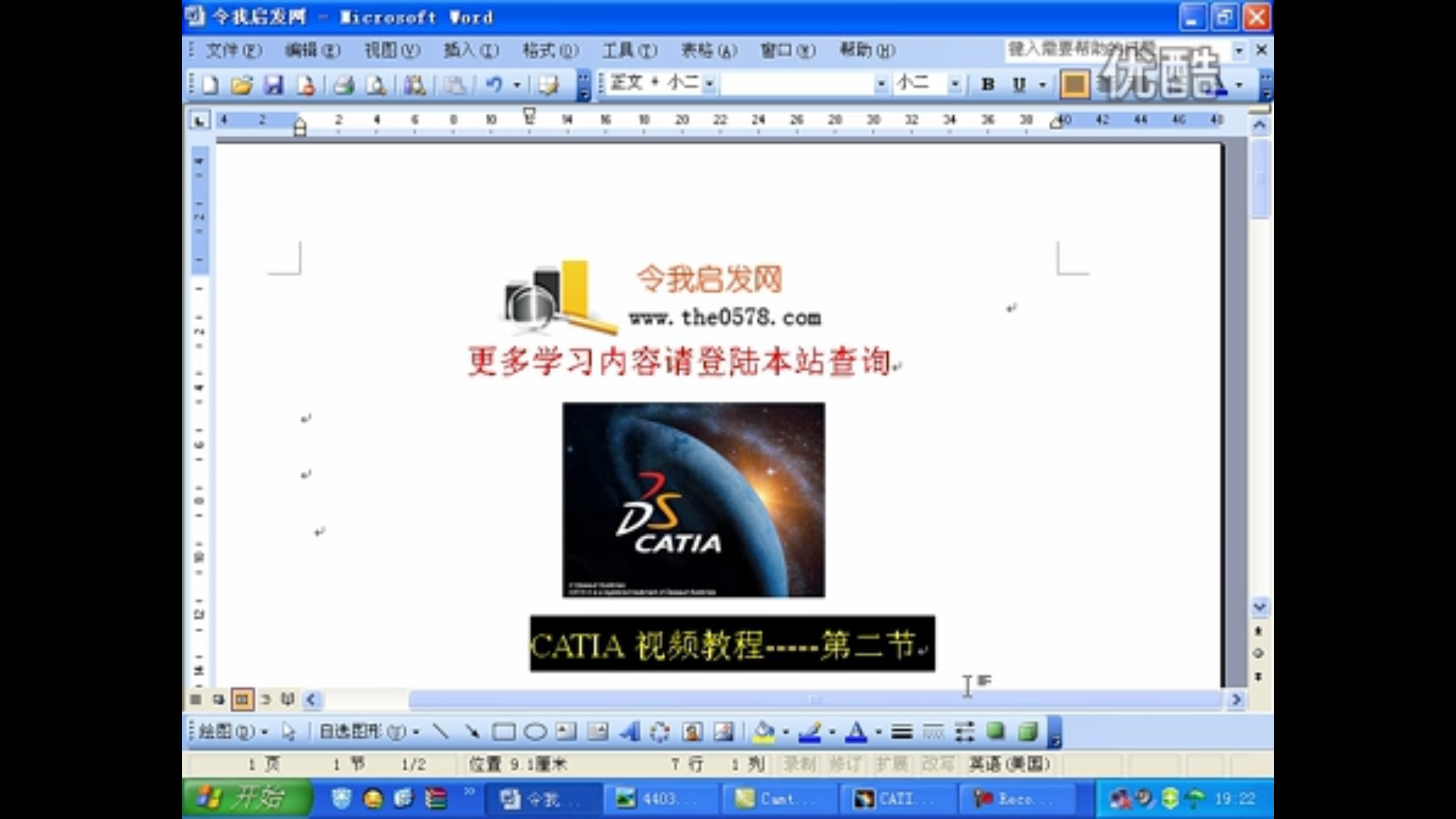Open Print Preview icon
Screen dimensions: 1456x819
[x=375, y=85]
